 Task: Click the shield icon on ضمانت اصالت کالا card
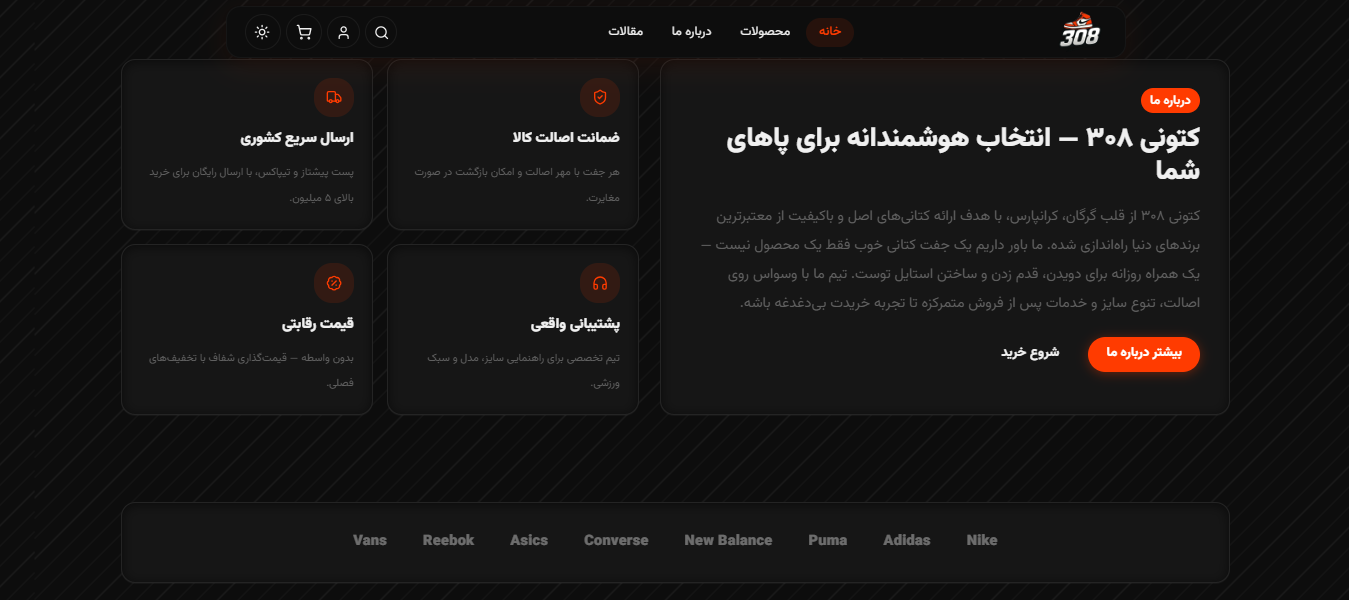[x=600, y=97]
